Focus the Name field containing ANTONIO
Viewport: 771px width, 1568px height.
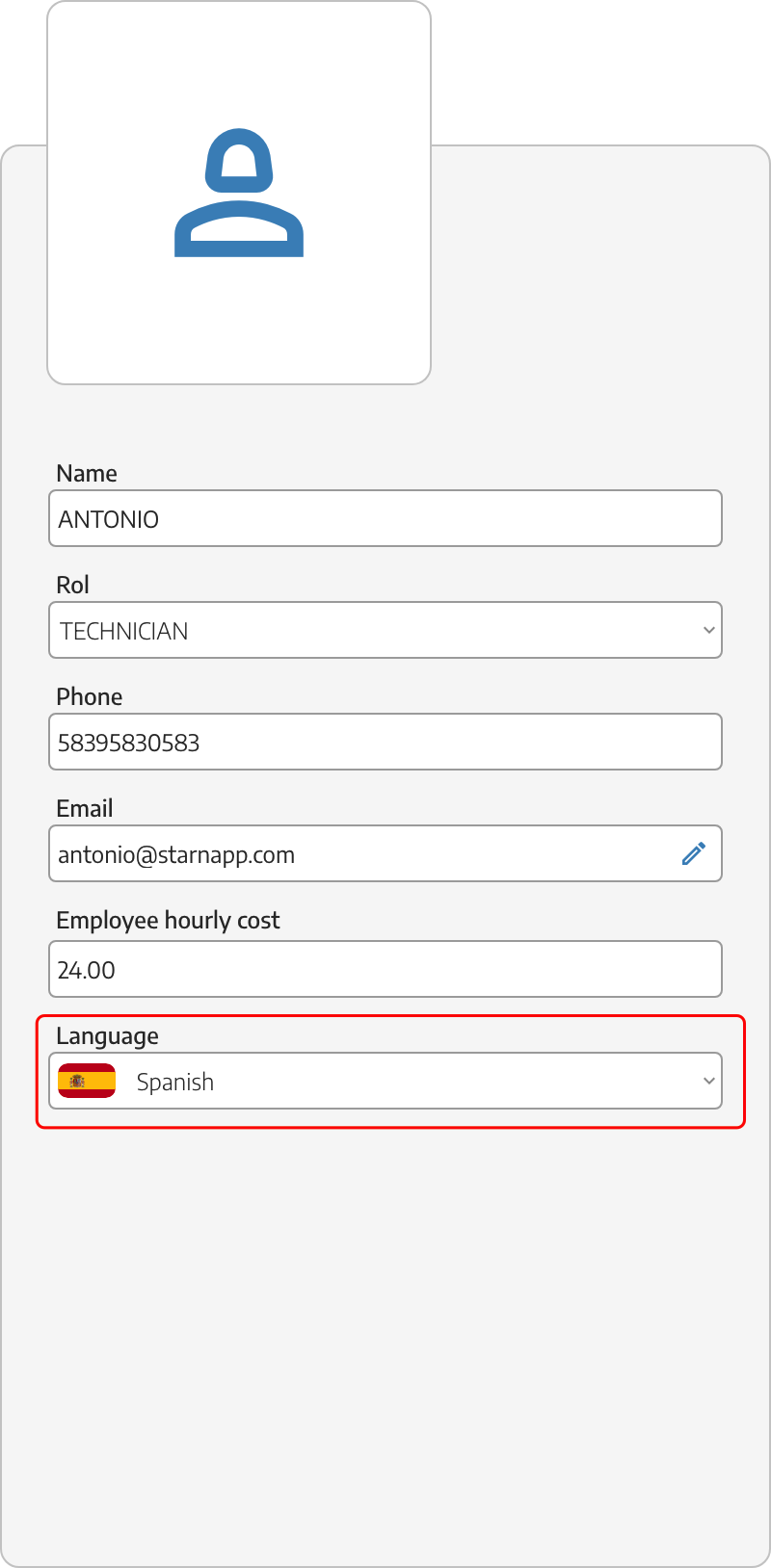point(385,518)
